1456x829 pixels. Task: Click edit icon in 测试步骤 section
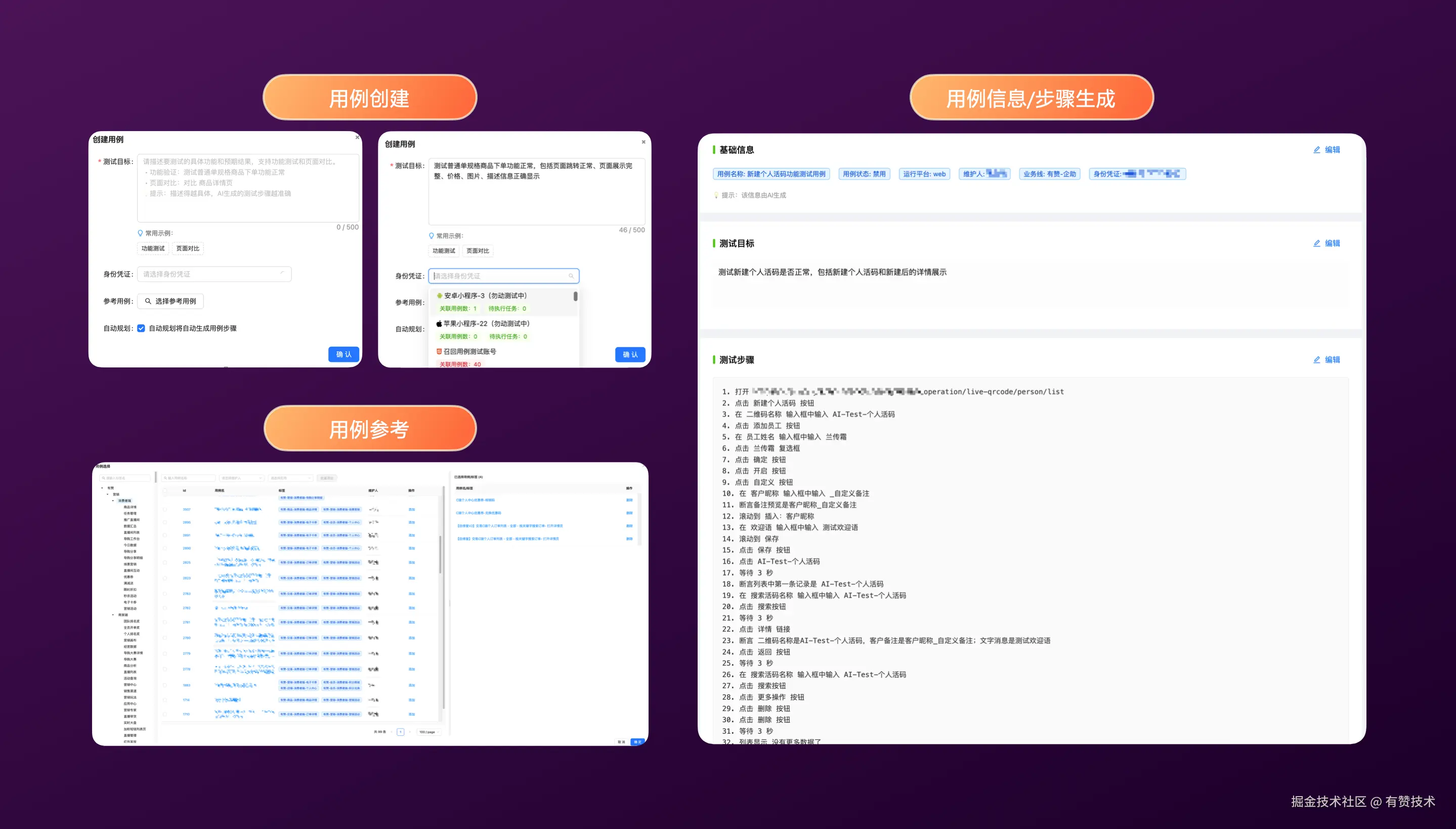(x=1316, y=360)
